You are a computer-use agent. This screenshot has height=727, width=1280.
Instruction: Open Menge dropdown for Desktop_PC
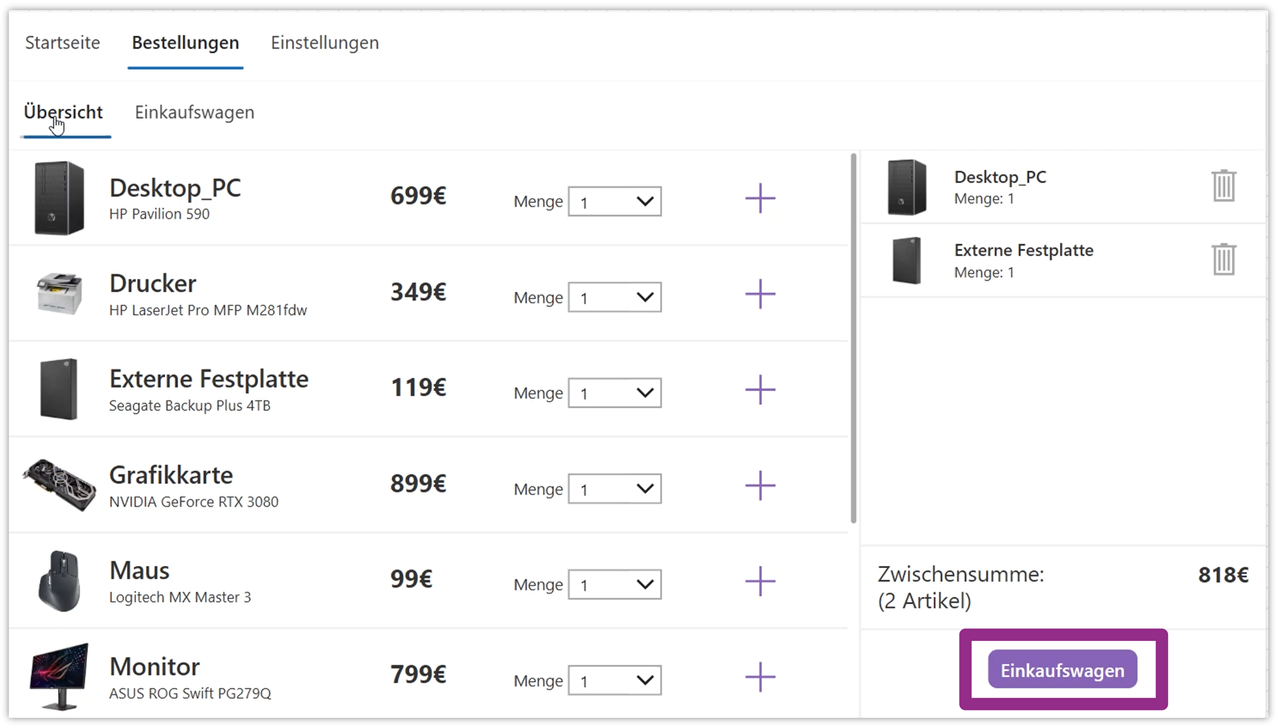614,202
